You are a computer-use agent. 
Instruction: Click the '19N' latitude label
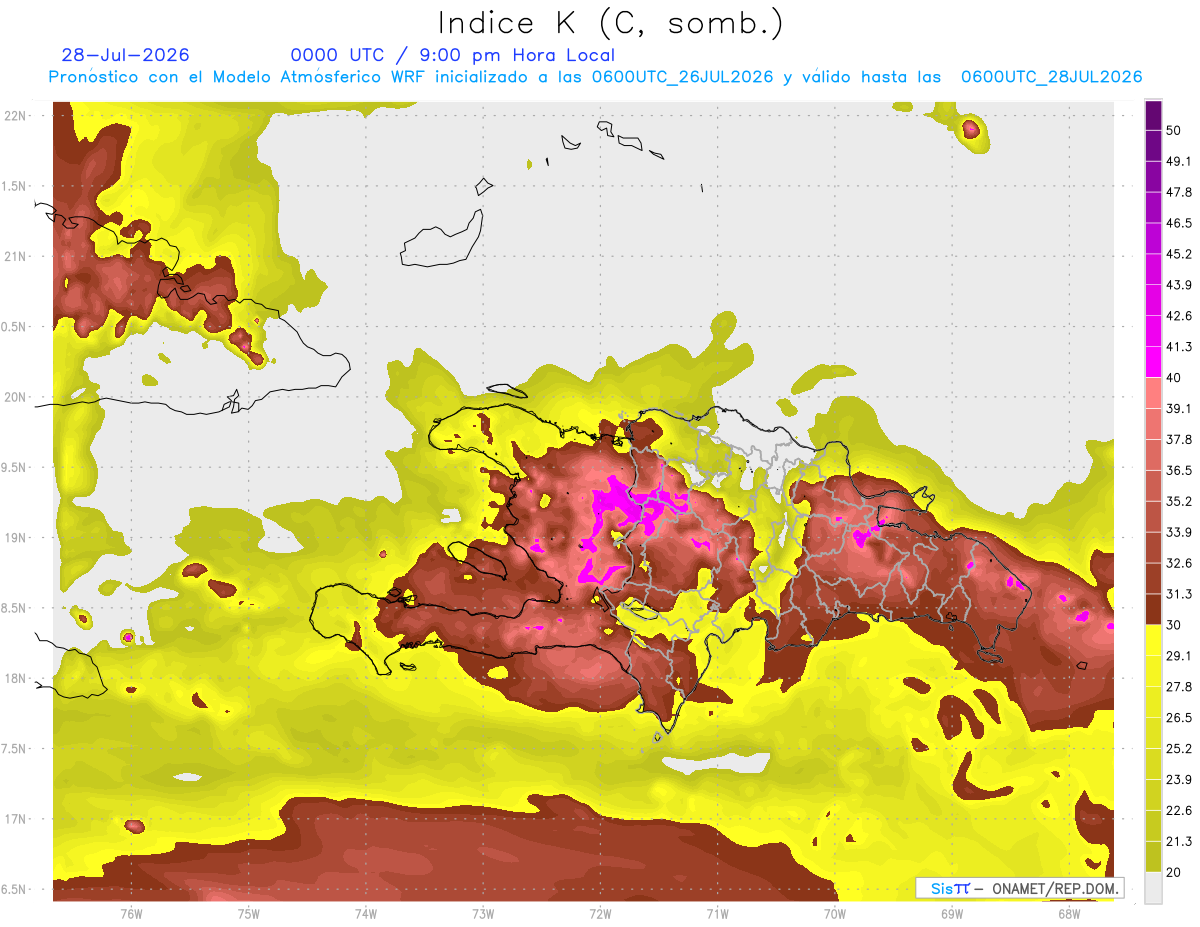17,537
